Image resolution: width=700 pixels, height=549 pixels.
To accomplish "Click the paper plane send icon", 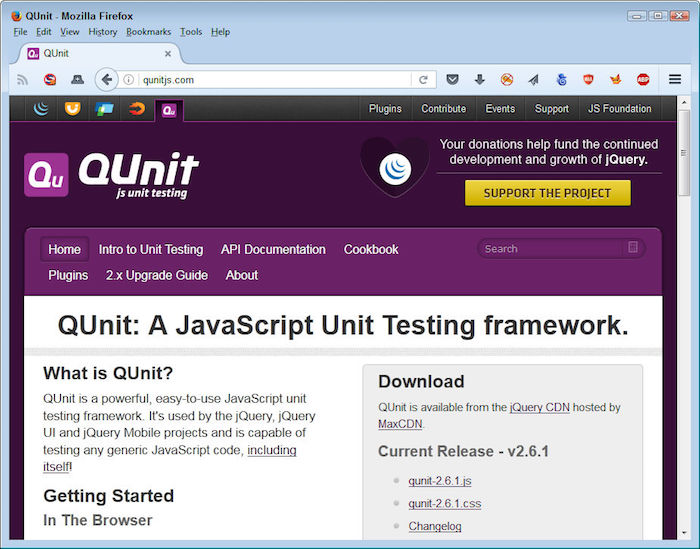I will (533, 80).
